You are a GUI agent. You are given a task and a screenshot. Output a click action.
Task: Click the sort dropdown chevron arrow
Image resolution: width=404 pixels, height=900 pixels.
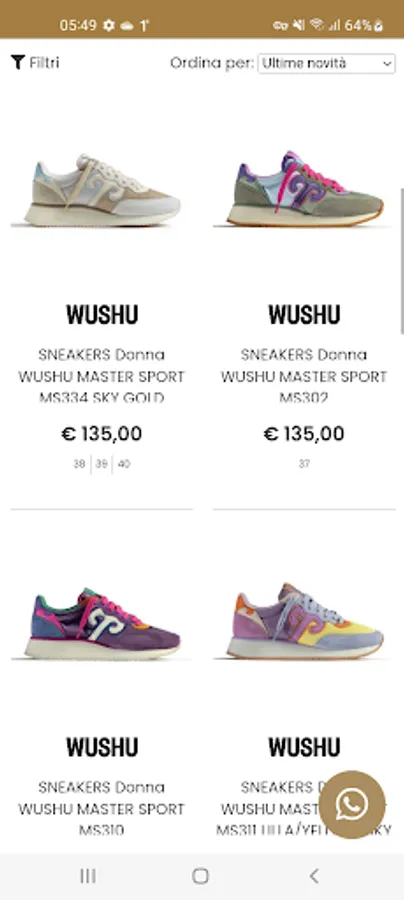click(387, 64)
